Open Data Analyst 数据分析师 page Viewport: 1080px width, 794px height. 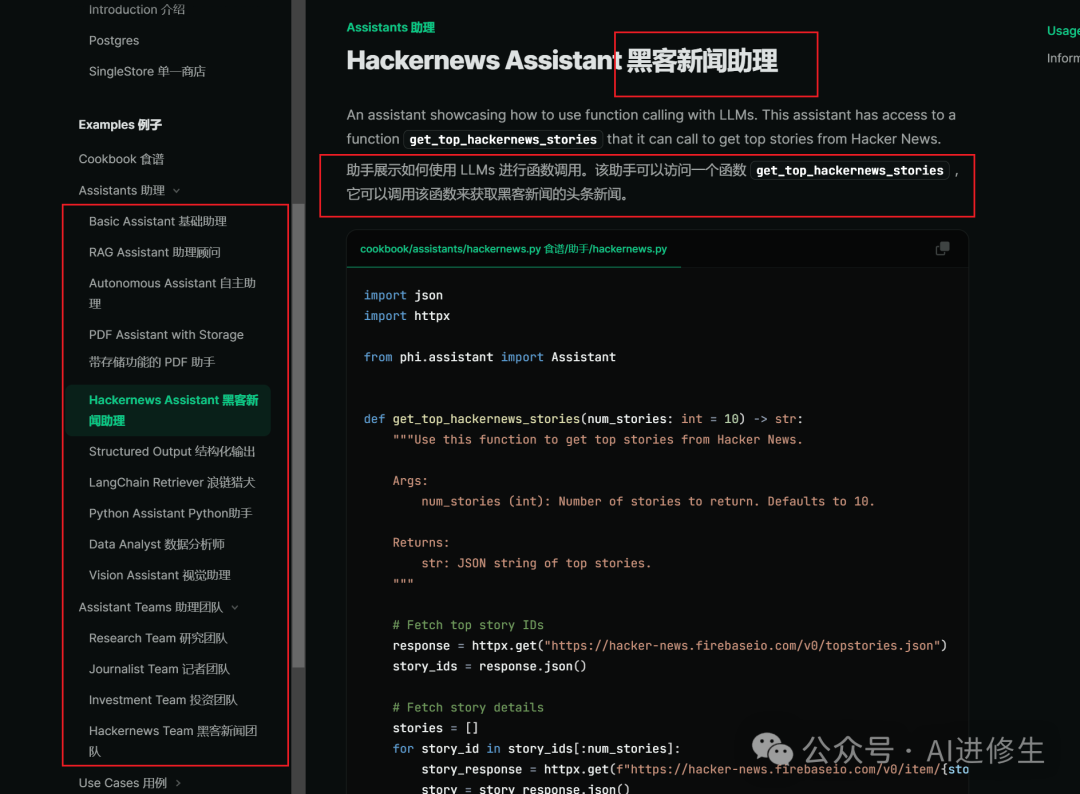point(156,545)
